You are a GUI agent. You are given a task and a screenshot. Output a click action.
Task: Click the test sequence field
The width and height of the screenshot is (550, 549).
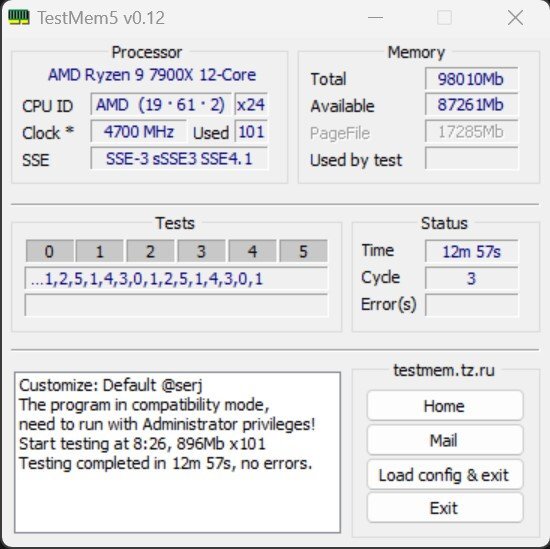(x=176, y=279)
